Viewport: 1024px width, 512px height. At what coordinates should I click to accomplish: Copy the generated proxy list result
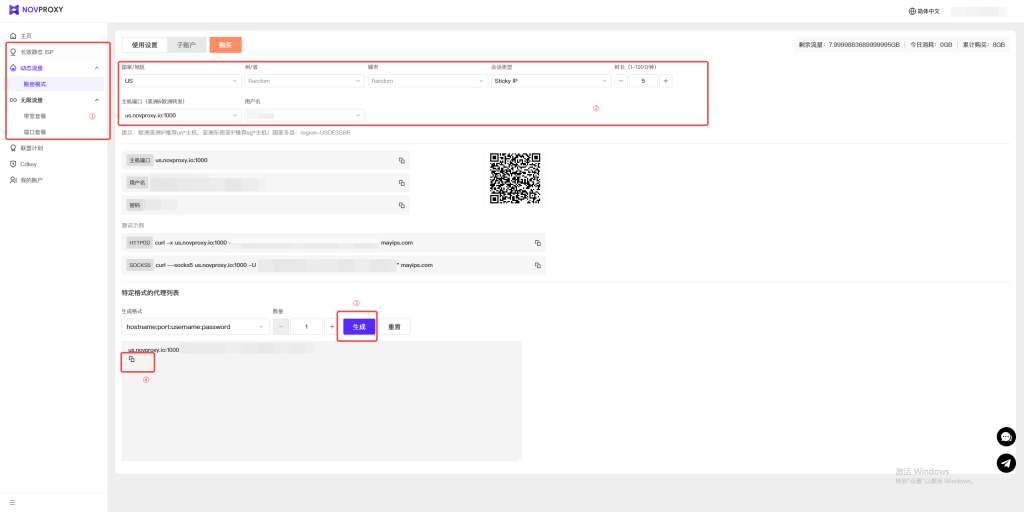tap(132, 359)
